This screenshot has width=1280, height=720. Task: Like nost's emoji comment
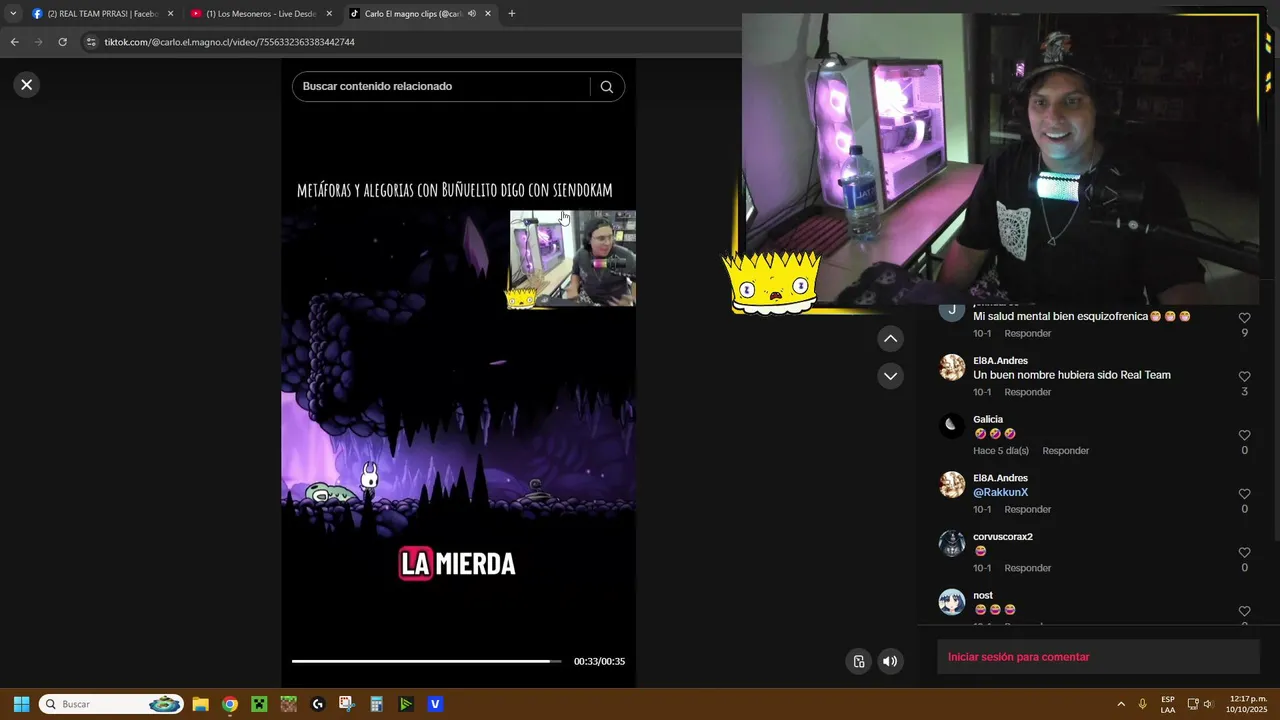1244,611
